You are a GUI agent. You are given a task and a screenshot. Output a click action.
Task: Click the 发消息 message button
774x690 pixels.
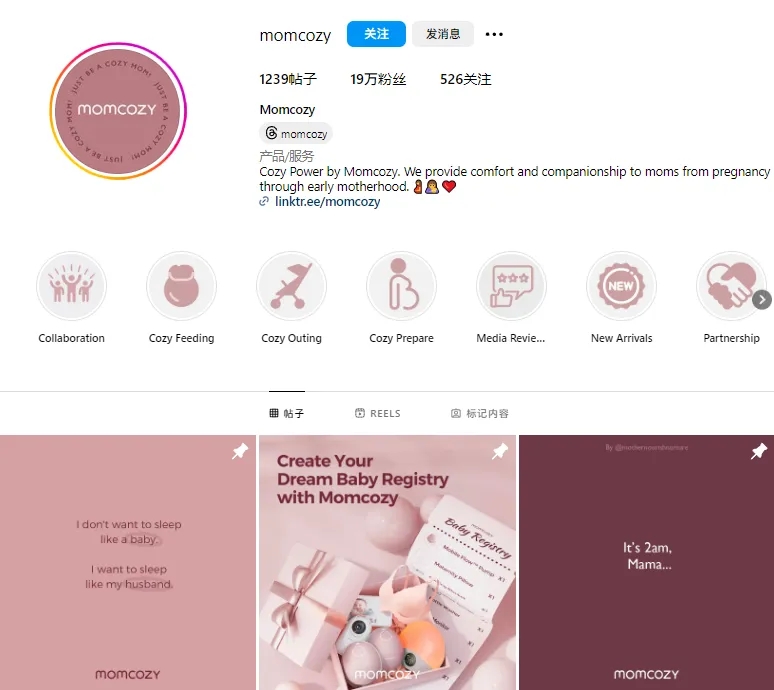[443, 34]
